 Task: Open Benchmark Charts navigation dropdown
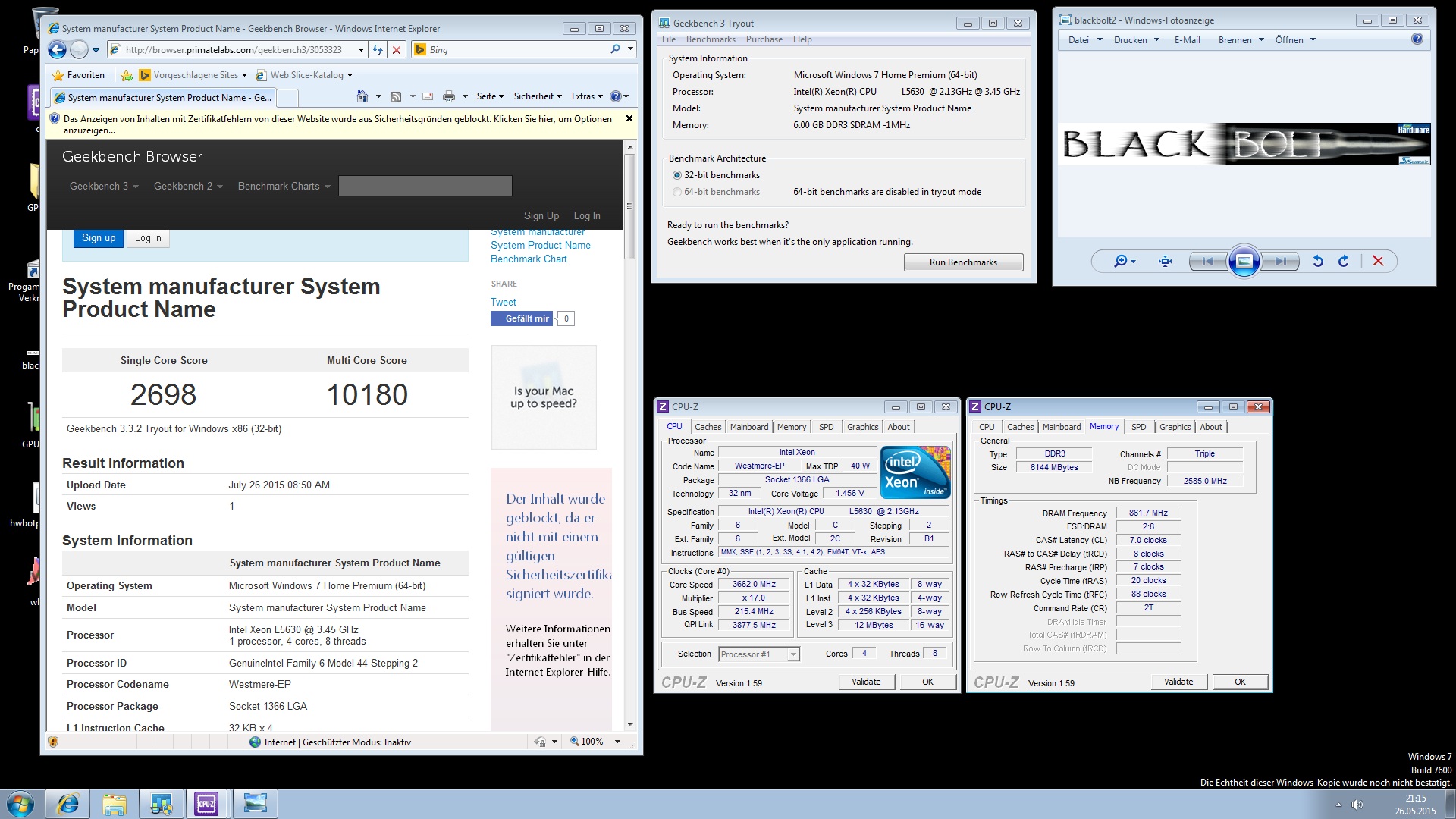click(284, 186)
